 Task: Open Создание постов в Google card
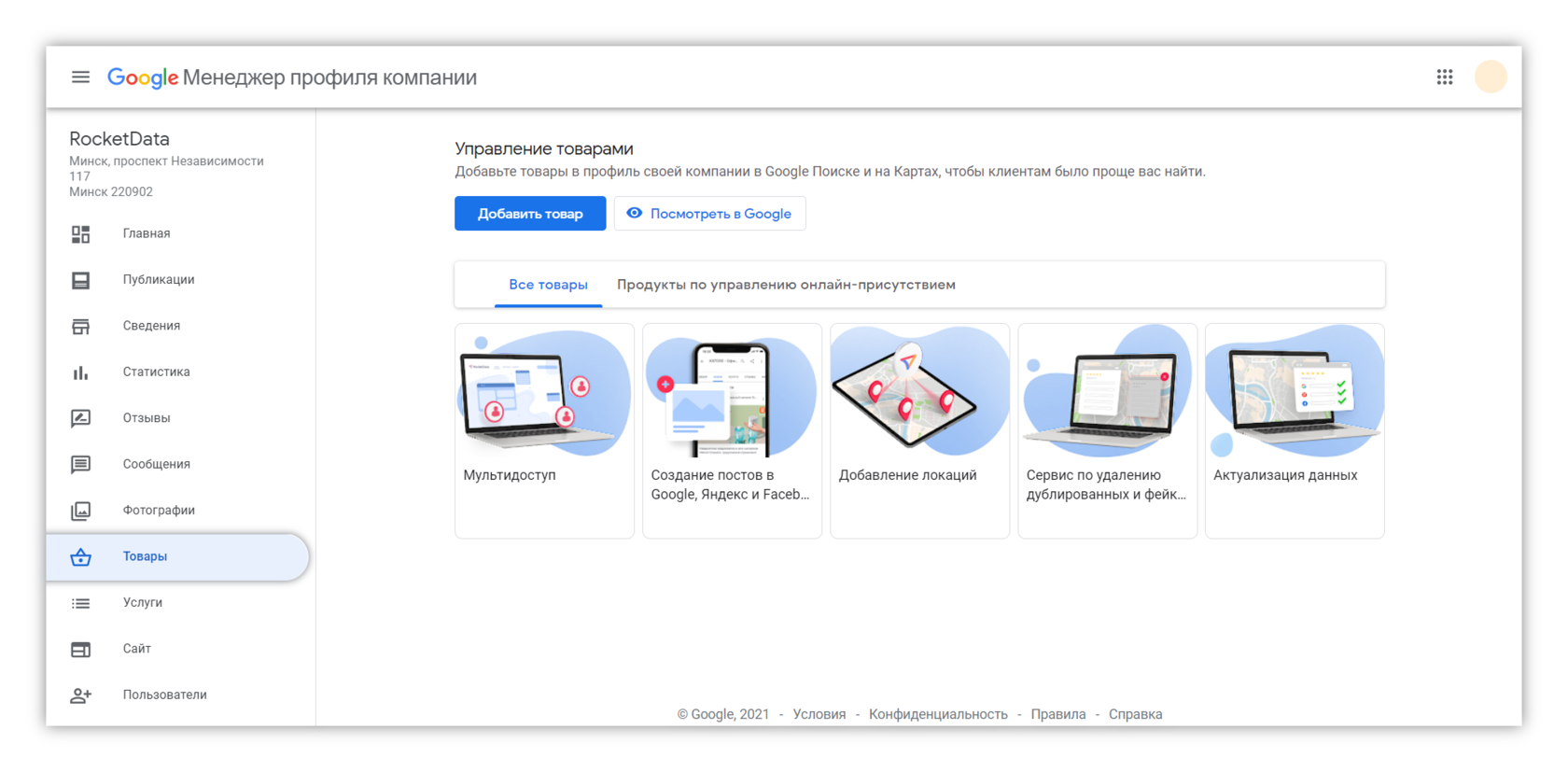732,430
